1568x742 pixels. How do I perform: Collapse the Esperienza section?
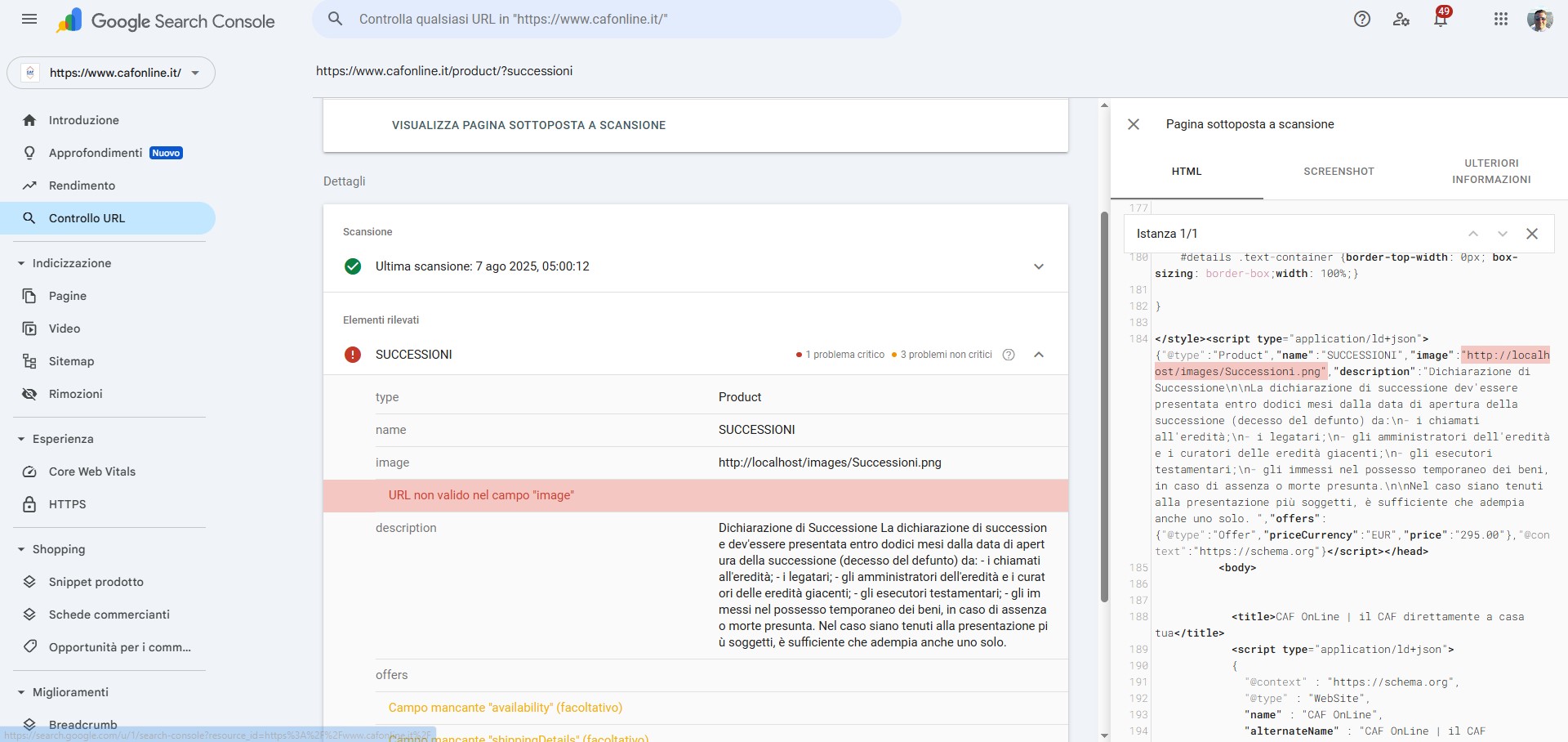pos(21,439)
